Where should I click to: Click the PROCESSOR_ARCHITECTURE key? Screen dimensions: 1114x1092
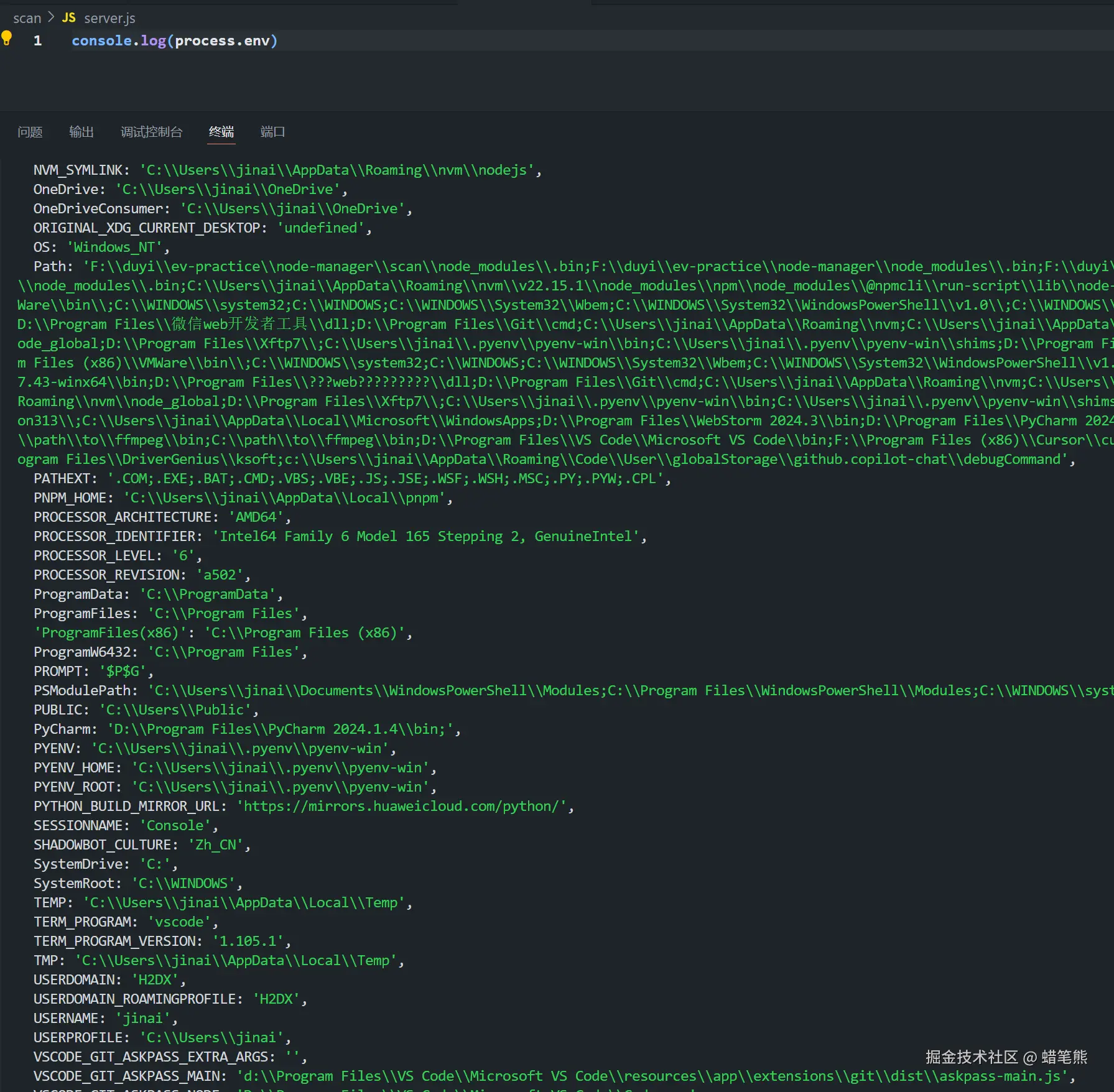tap(122, 517)
